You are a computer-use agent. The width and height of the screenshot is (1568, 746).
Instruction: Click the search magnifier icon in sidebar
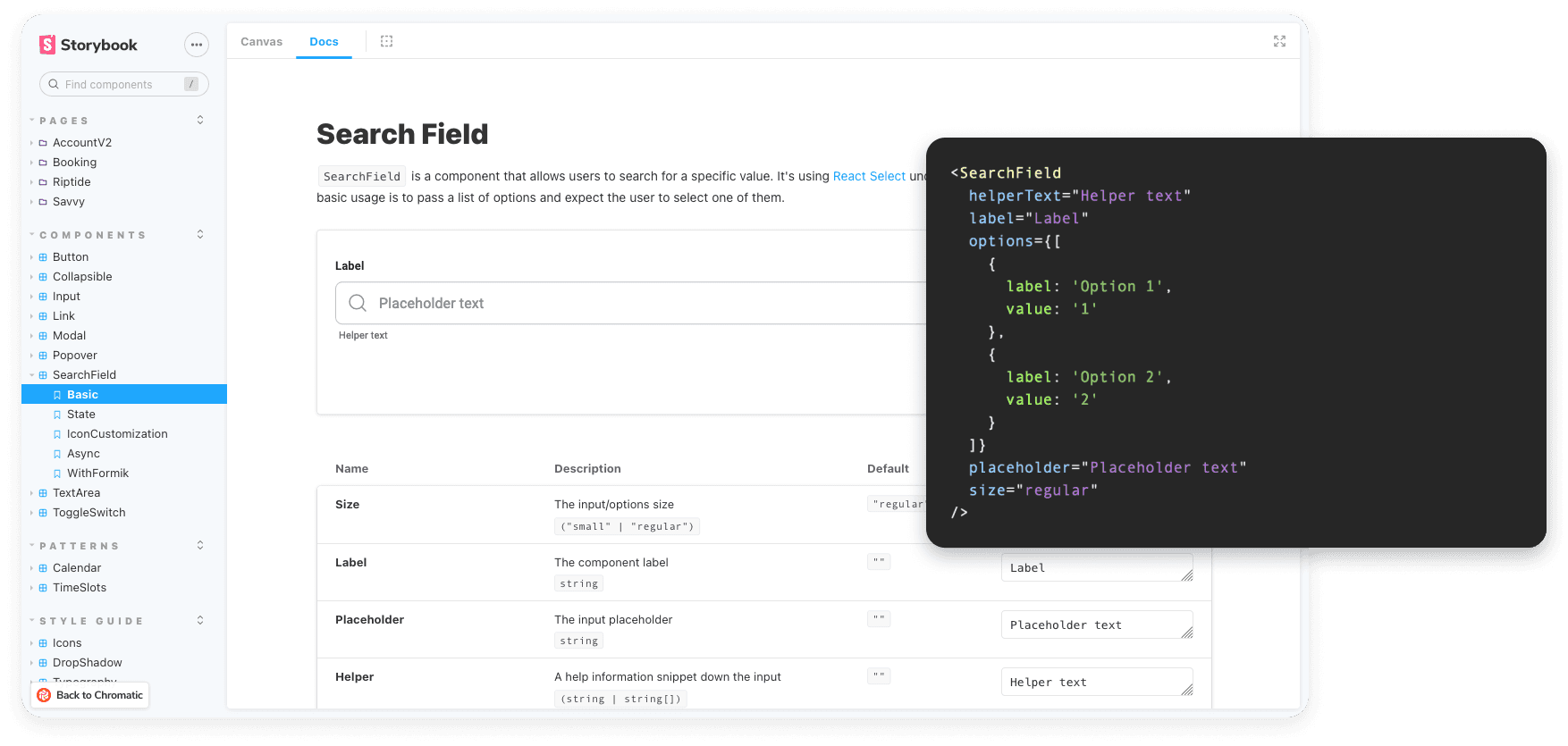point(54,84)
